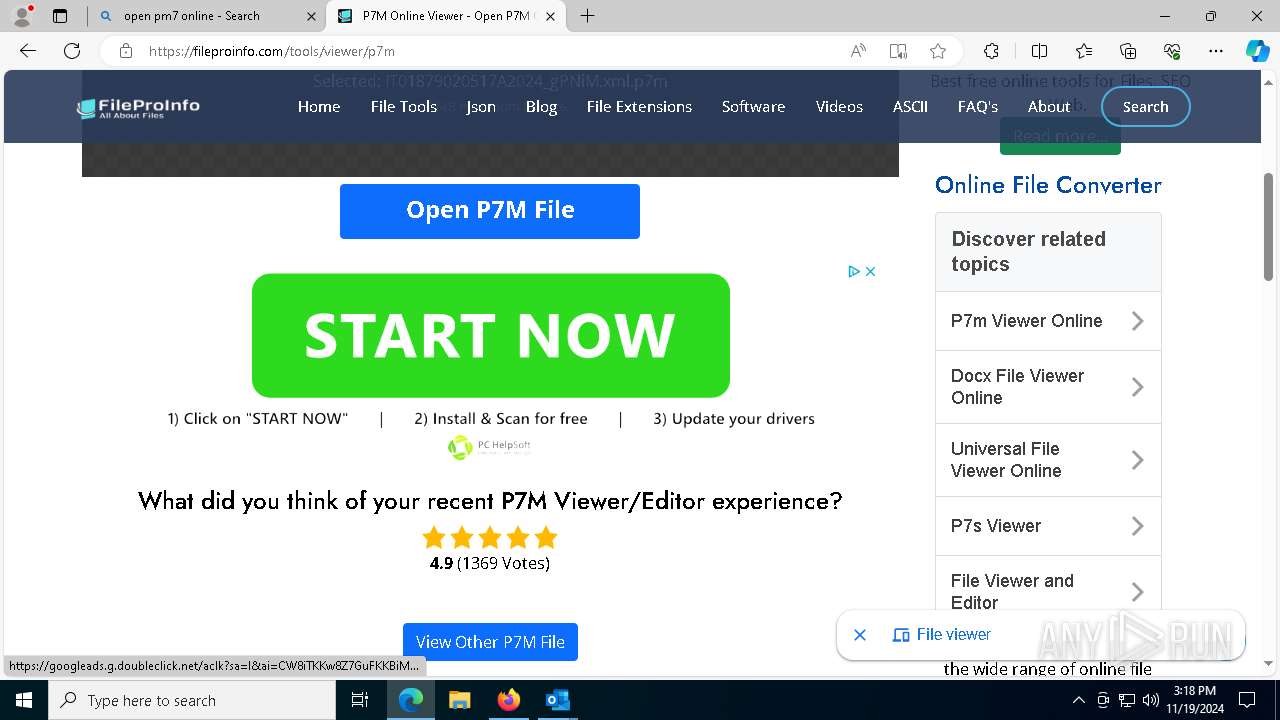Click the taskbar search box
The height and width of the screenshot is (720, 1280).
pyautogui.click(x=192, y=700)
